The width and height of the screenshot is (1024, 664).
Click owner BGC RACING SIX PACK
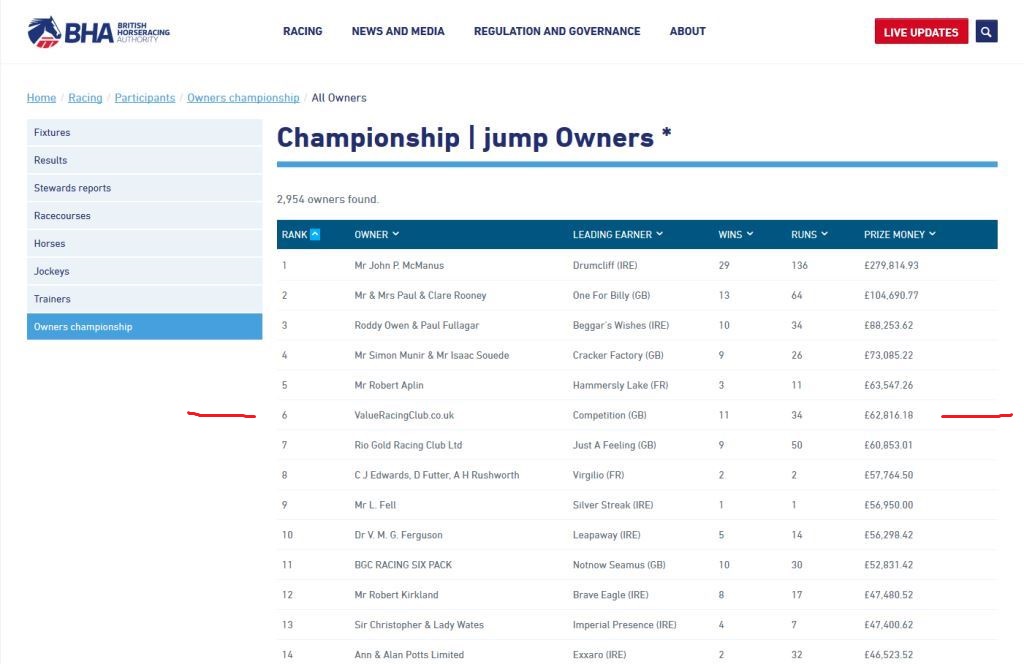pos(403,565)
